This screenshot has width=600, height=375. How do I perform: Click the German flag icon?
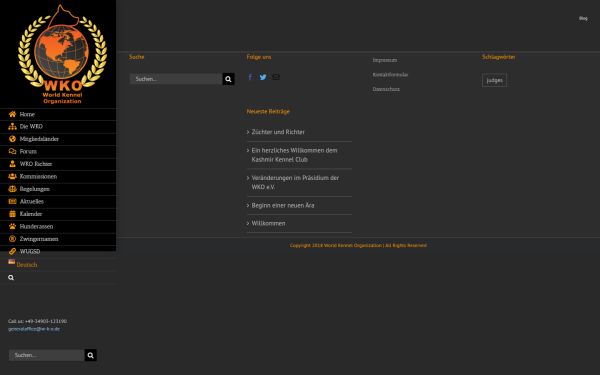11,262
